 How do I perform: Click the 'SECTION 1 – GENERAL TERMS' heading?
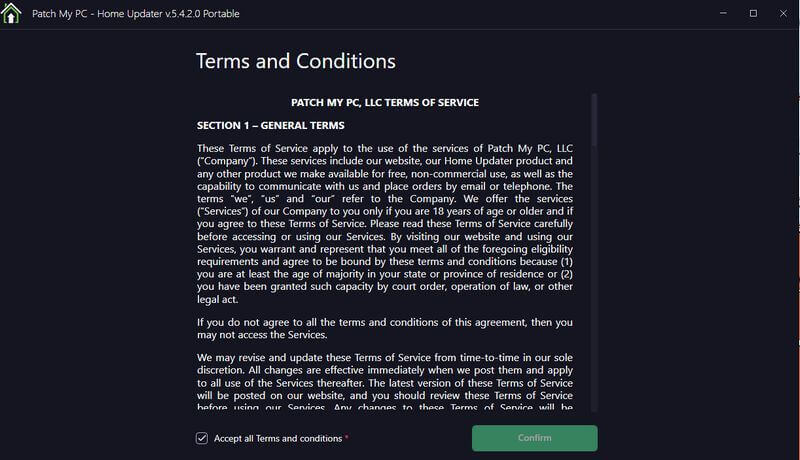(270, 126)
